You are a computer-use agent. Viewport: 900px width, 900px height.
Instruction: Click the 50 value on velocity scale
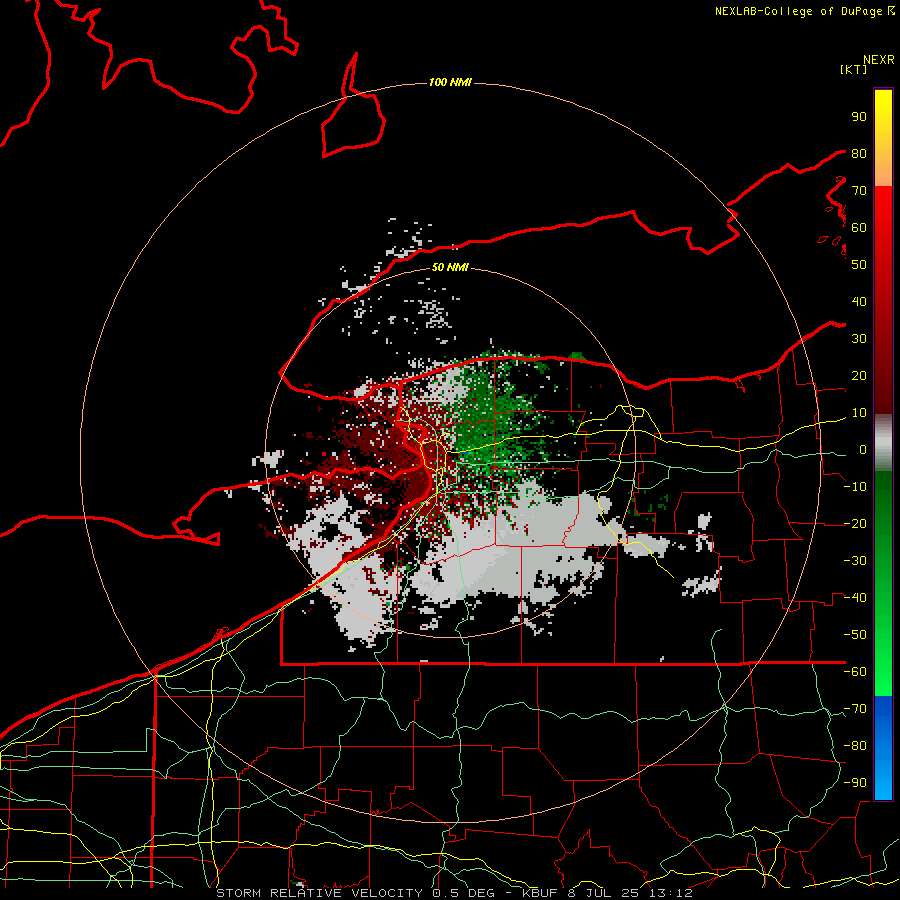coord(859,265)
